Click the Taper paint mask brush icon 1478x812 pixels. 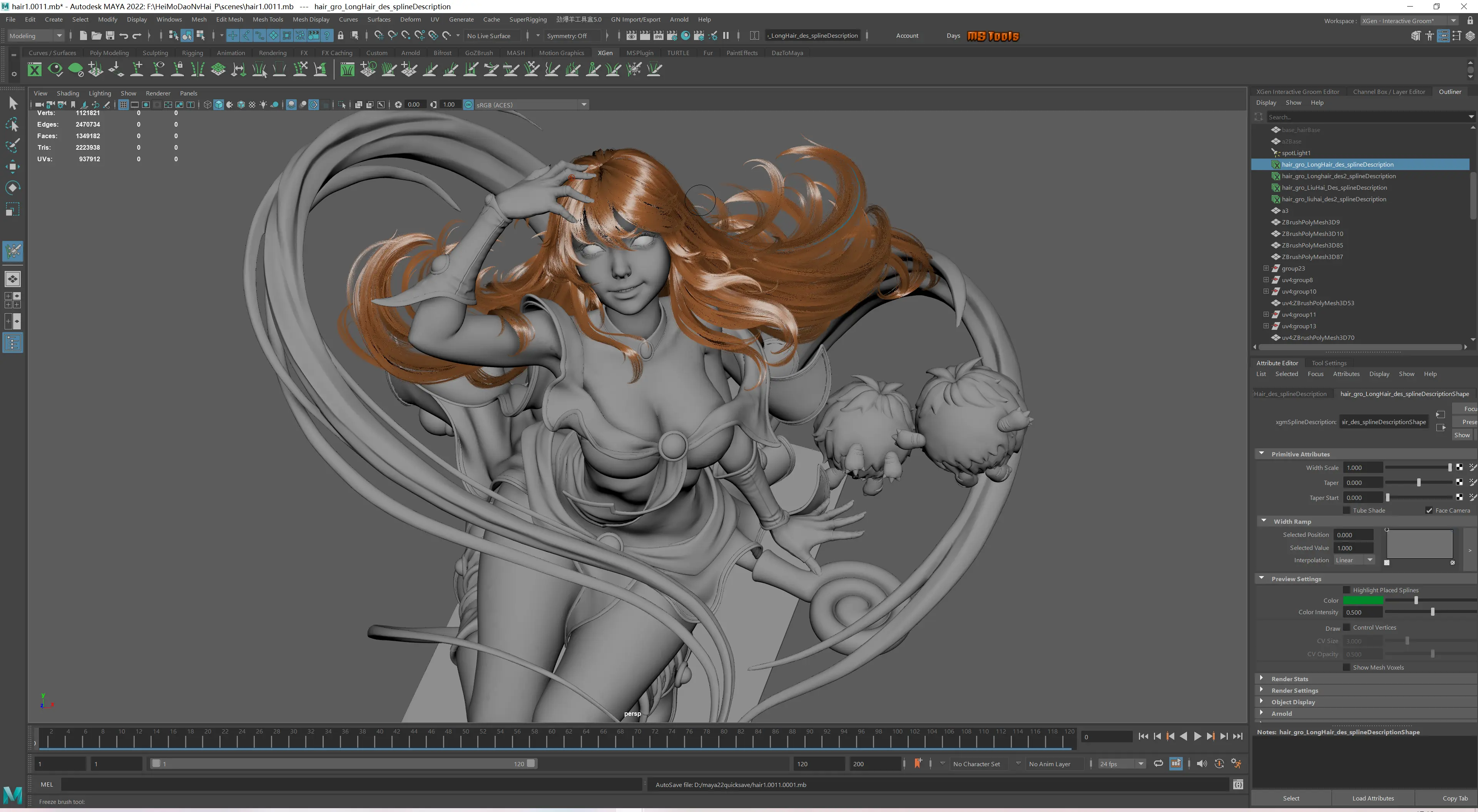[1472, 483]
